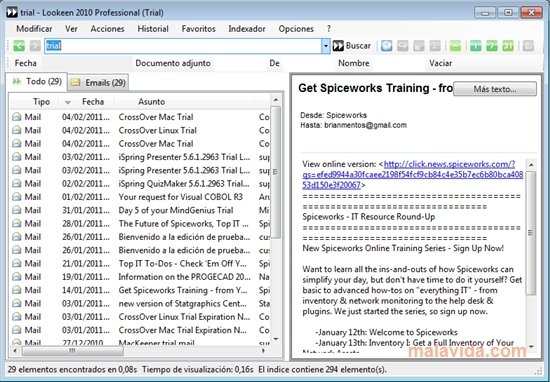
Task: Click the green icon left of the calendar icons
Action: click(455, 46)
